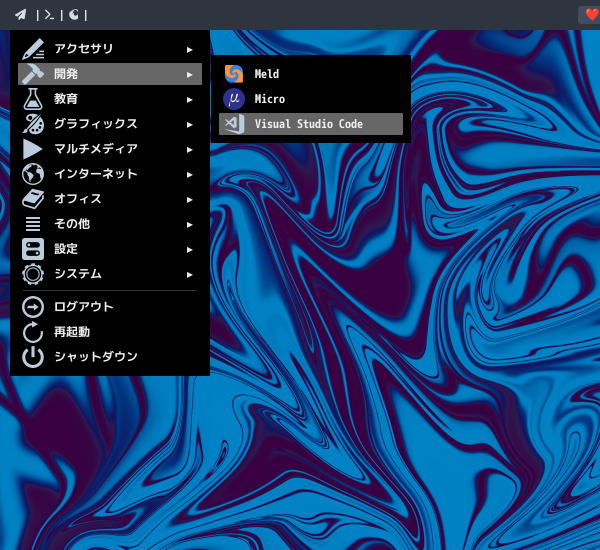Open the その他 menu category
Image resolution: width=600 pixels, height=550 pixels.
pyautogui.click(x=110, y=224)
